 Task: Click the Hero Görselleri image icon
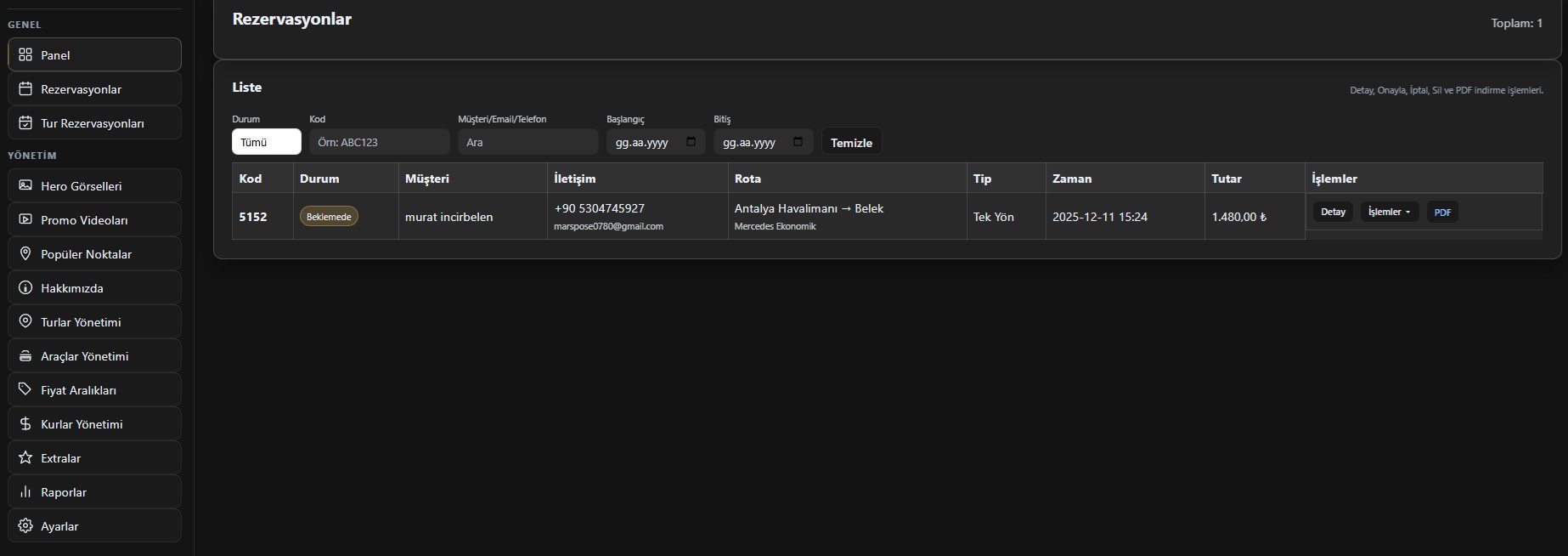(x=25, y=186)
